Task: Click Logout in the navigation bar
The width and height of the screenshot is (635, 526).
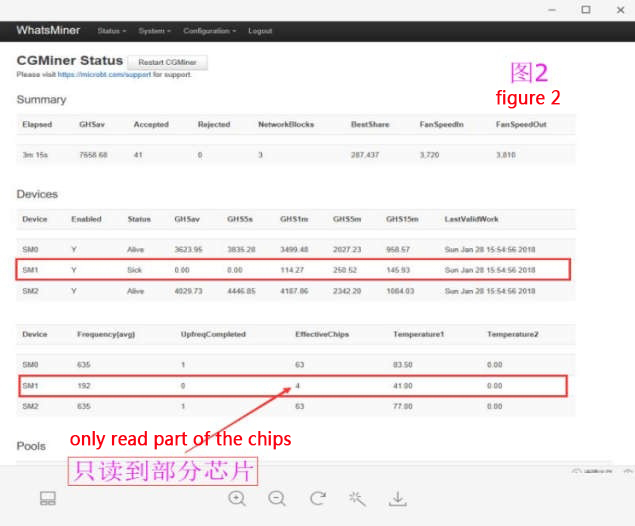Action: pos(260,31)
